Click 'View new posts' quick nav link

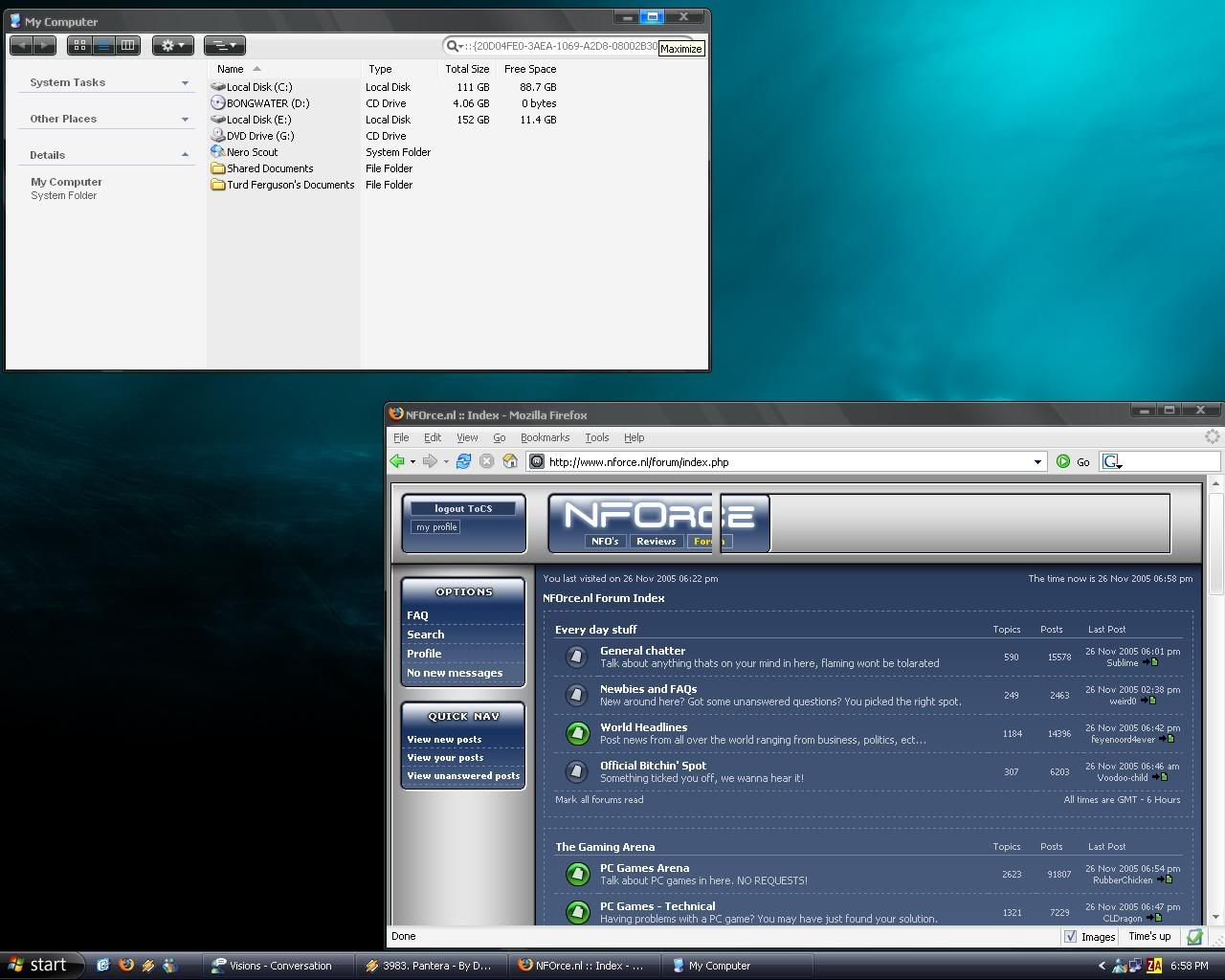tap(444, 740)
